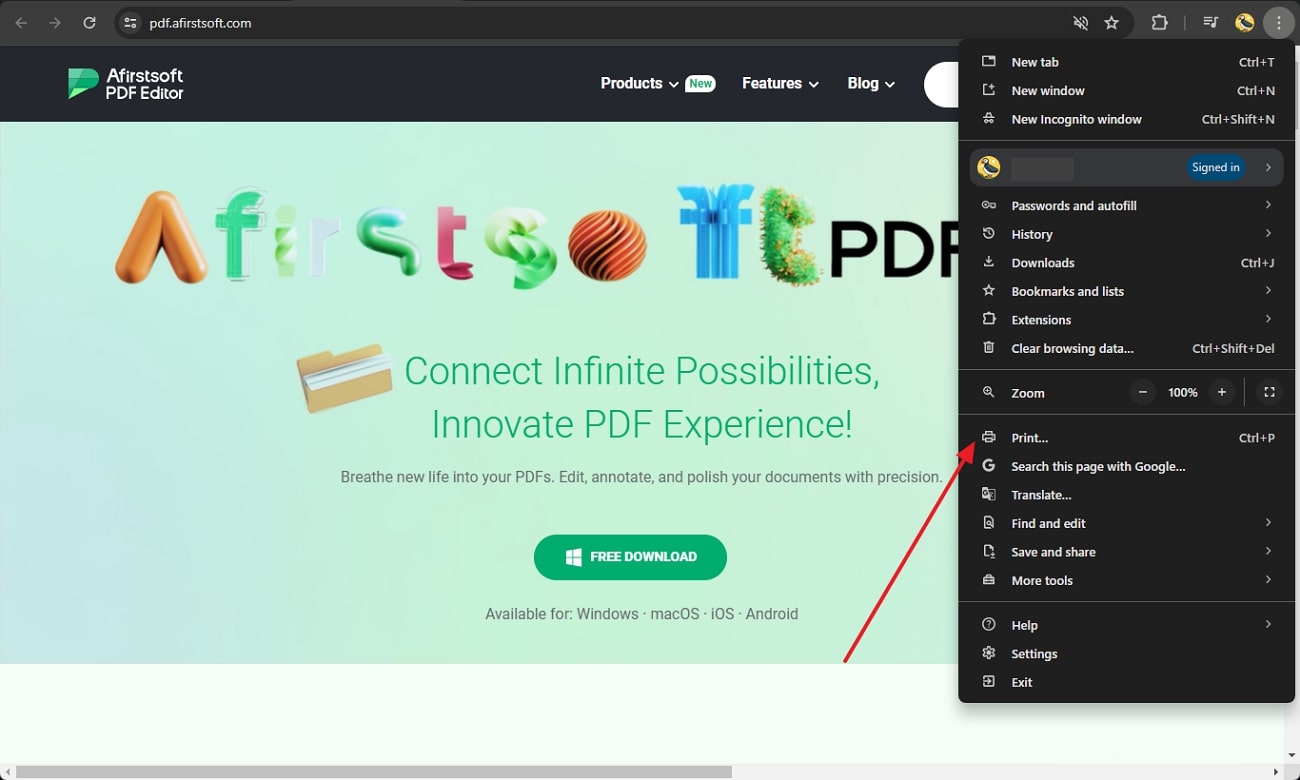Expand the Blog dropdown in site navigation
The height and width of the screenshot is (780, 1300).
[871, 84]
